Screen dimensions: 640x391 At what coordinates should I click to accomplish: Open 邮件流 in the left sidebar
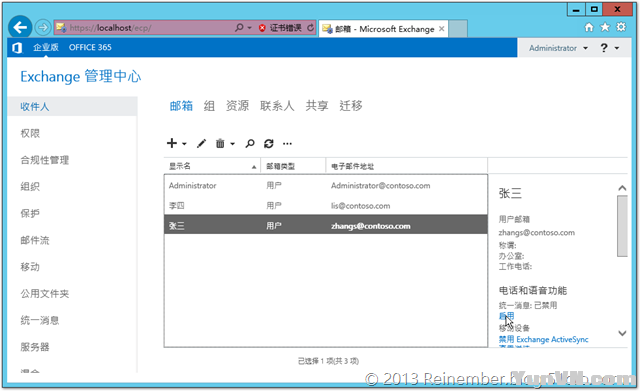[35, 240]
